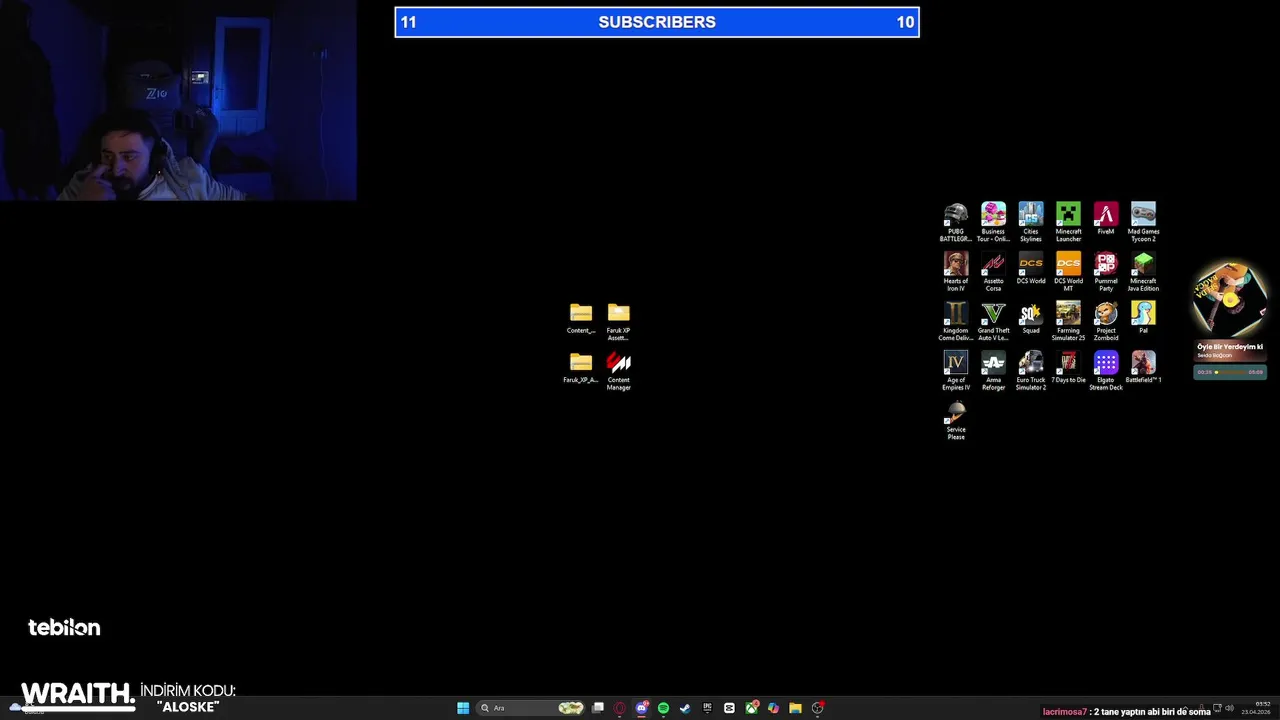Open Kingdom Come Deliverance shortcut
Viewport: 1280px width, 720px height.
tap(956, 321)
